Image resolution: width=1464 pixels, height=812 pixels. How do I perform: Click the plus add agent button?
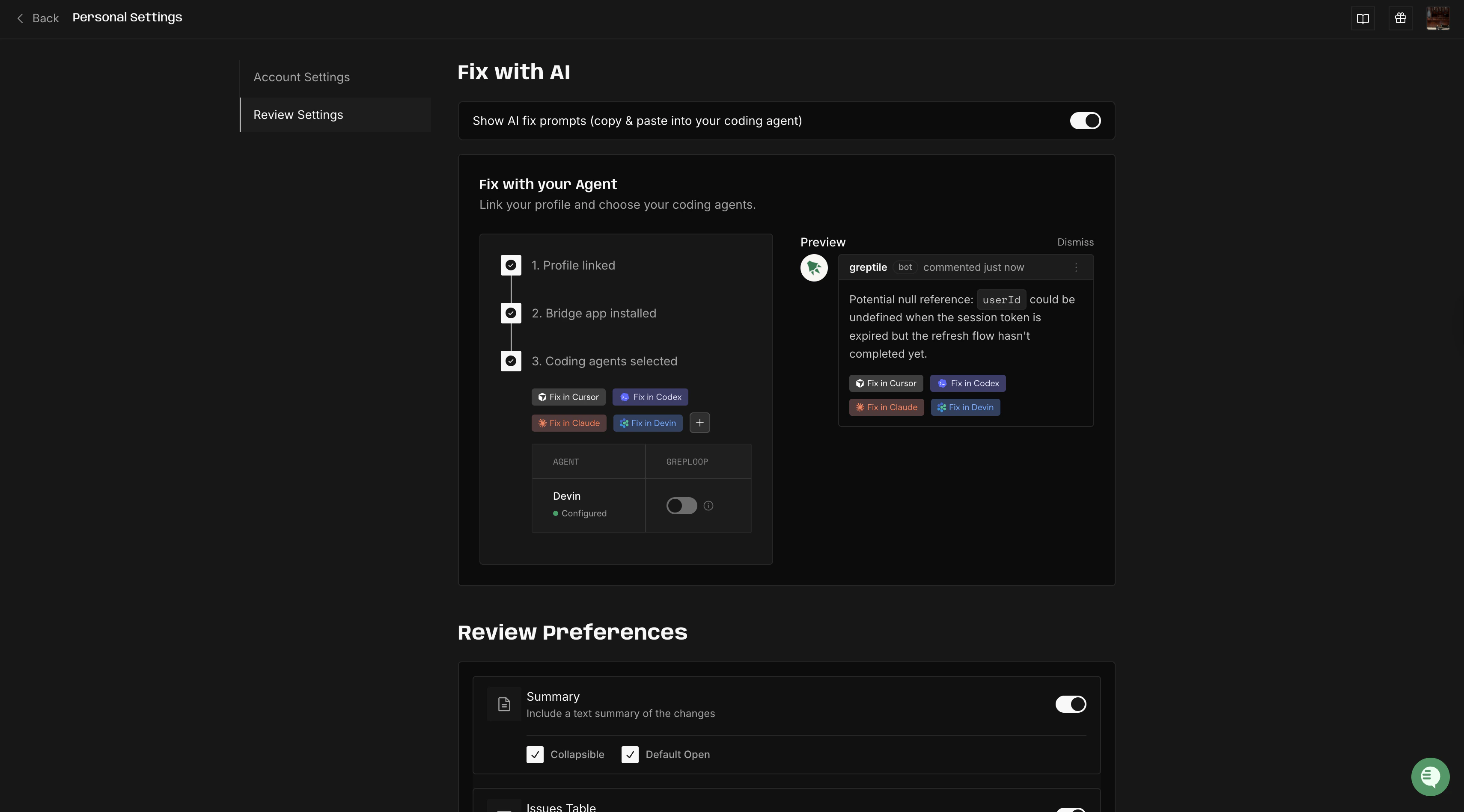pos(699,422)
